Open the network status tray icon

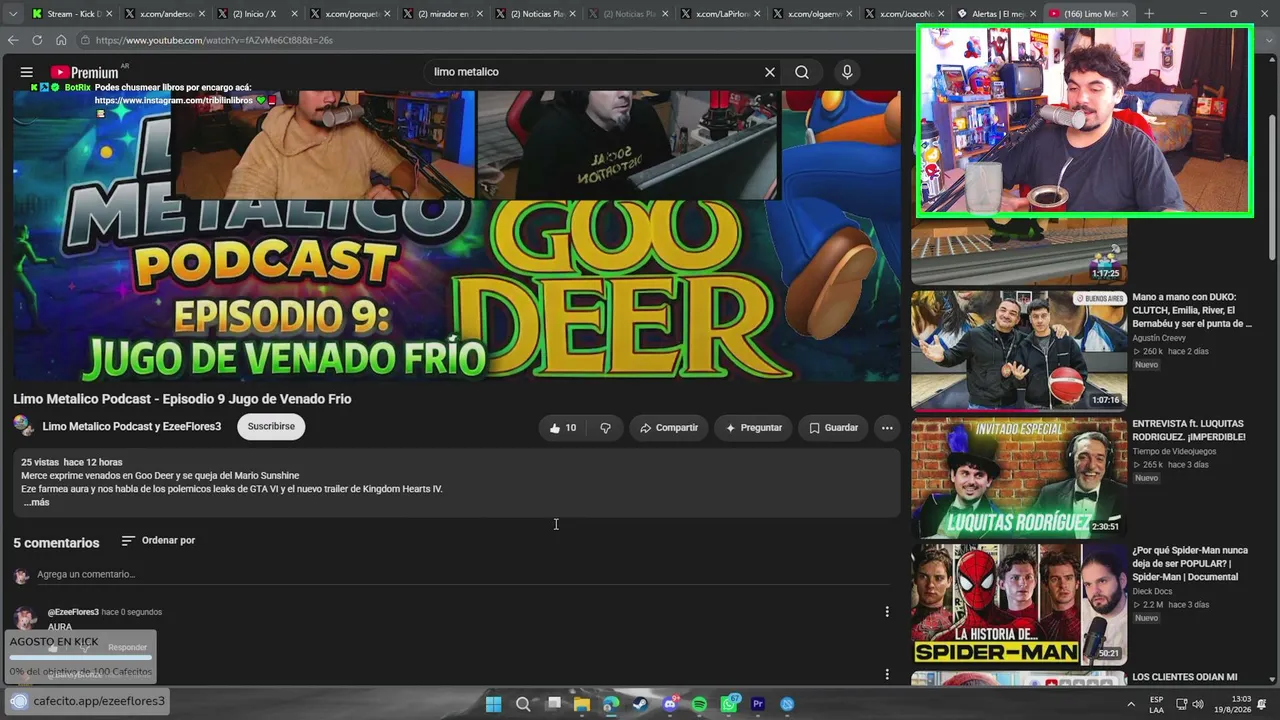pos(1180,704)
